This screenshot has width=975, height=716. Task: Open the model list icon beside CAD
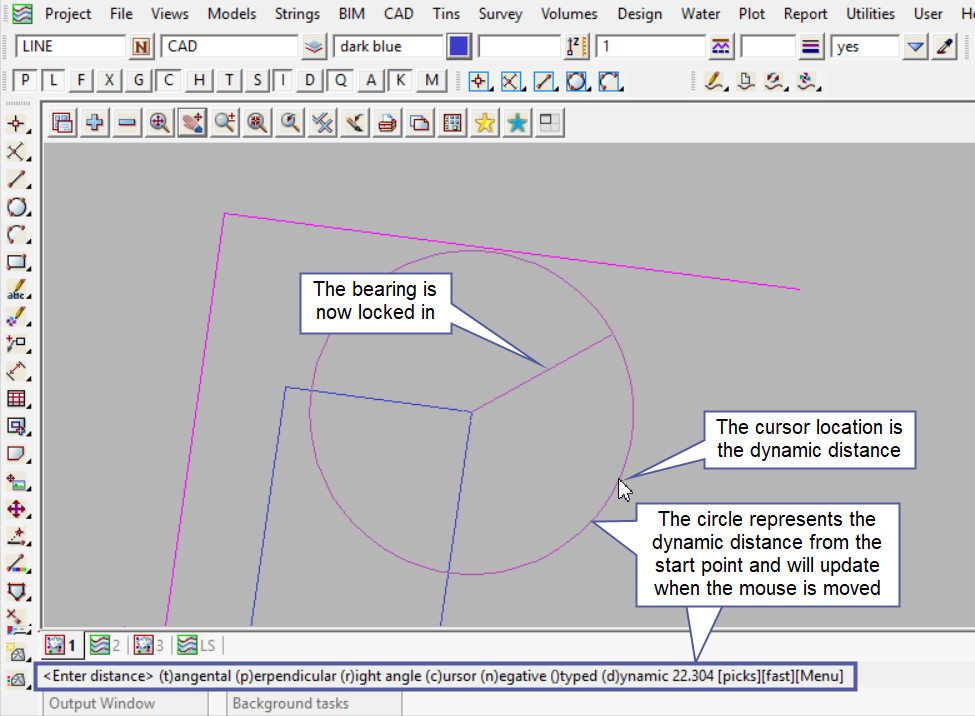click(x=314, y=47)
